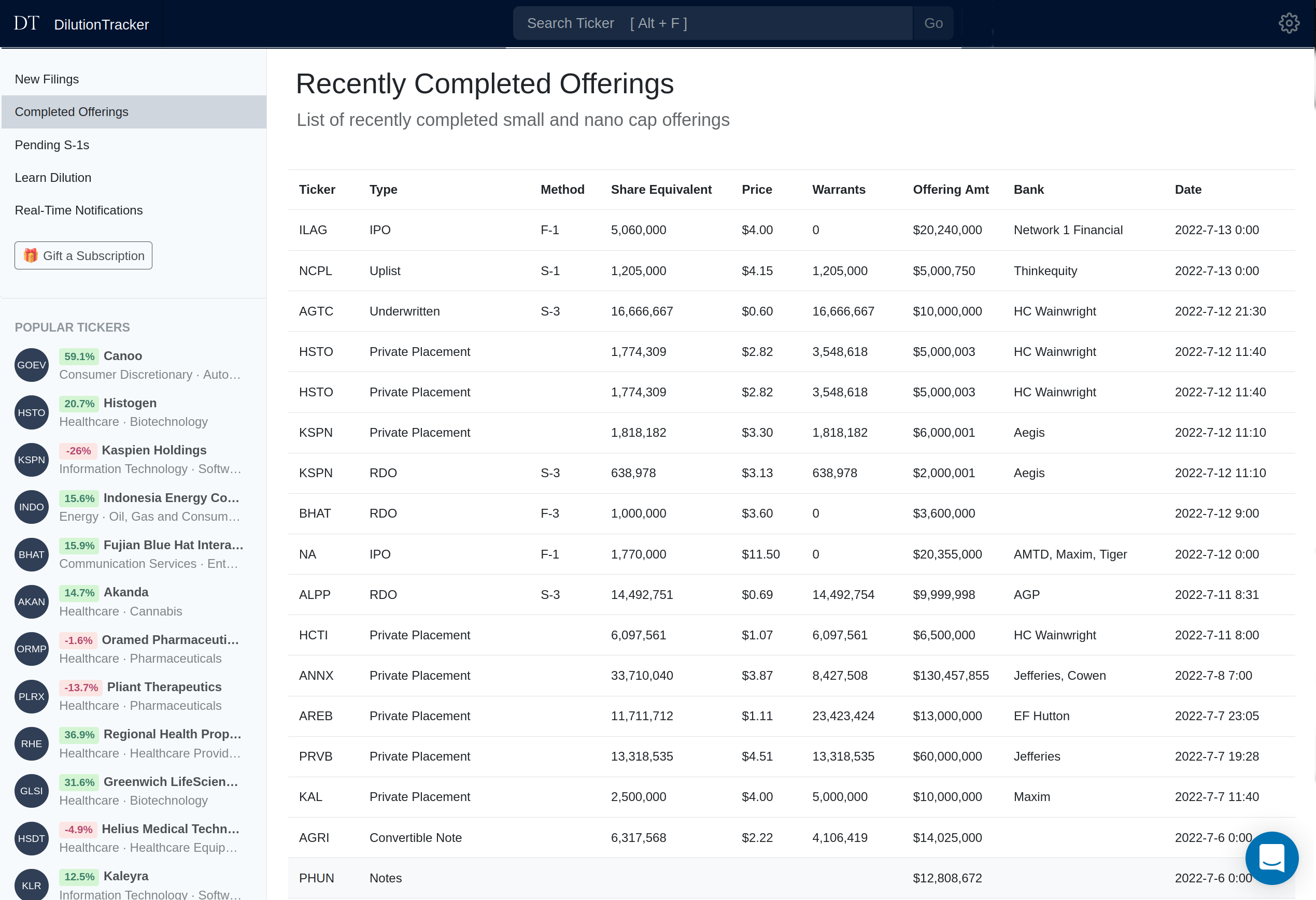Open Learn Dilution section
Image resolution: width=1316 pixels, height=900 pixels.
pyautogui.click(x=53, y=178)
